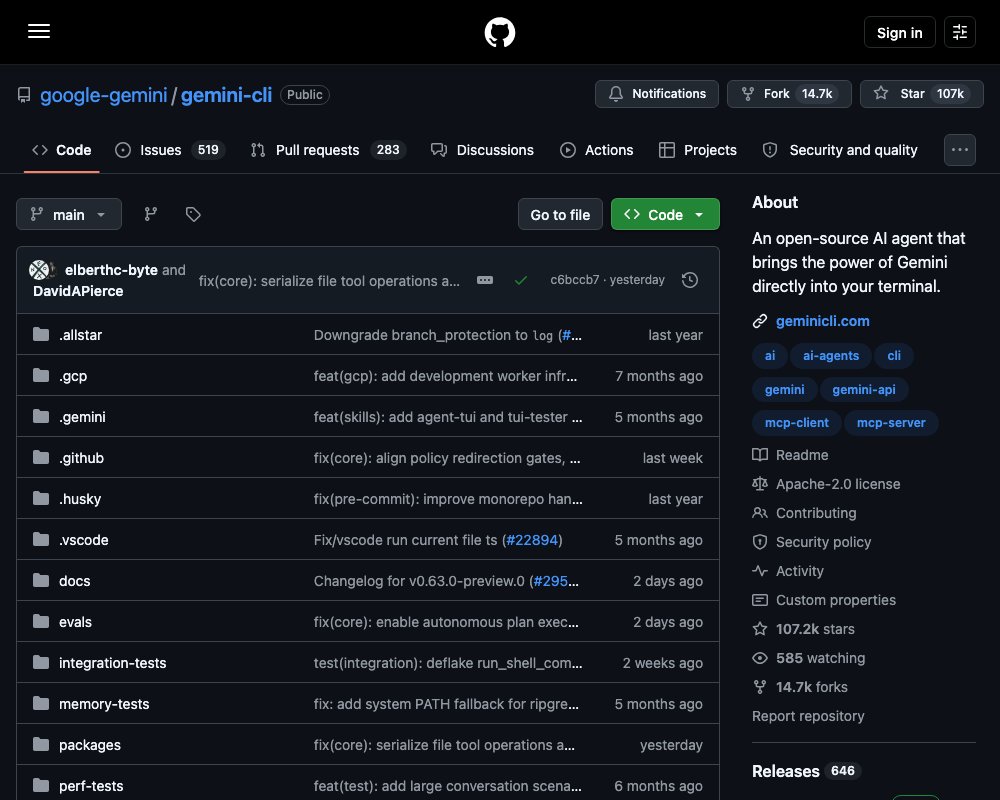This screenshot has height=800, width=1000.
Task: Select the ai-agents topic tag
Action: [x=830, y=355]
